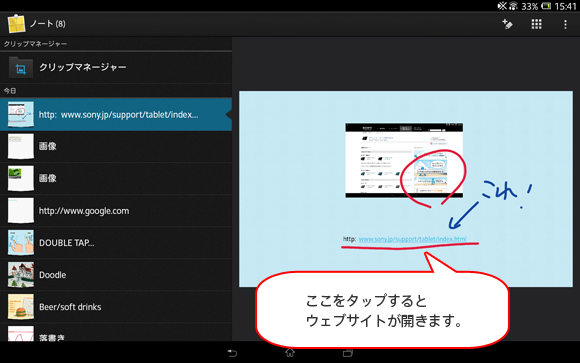Tap the 15:41 clock in the status bar

[566, 6]
